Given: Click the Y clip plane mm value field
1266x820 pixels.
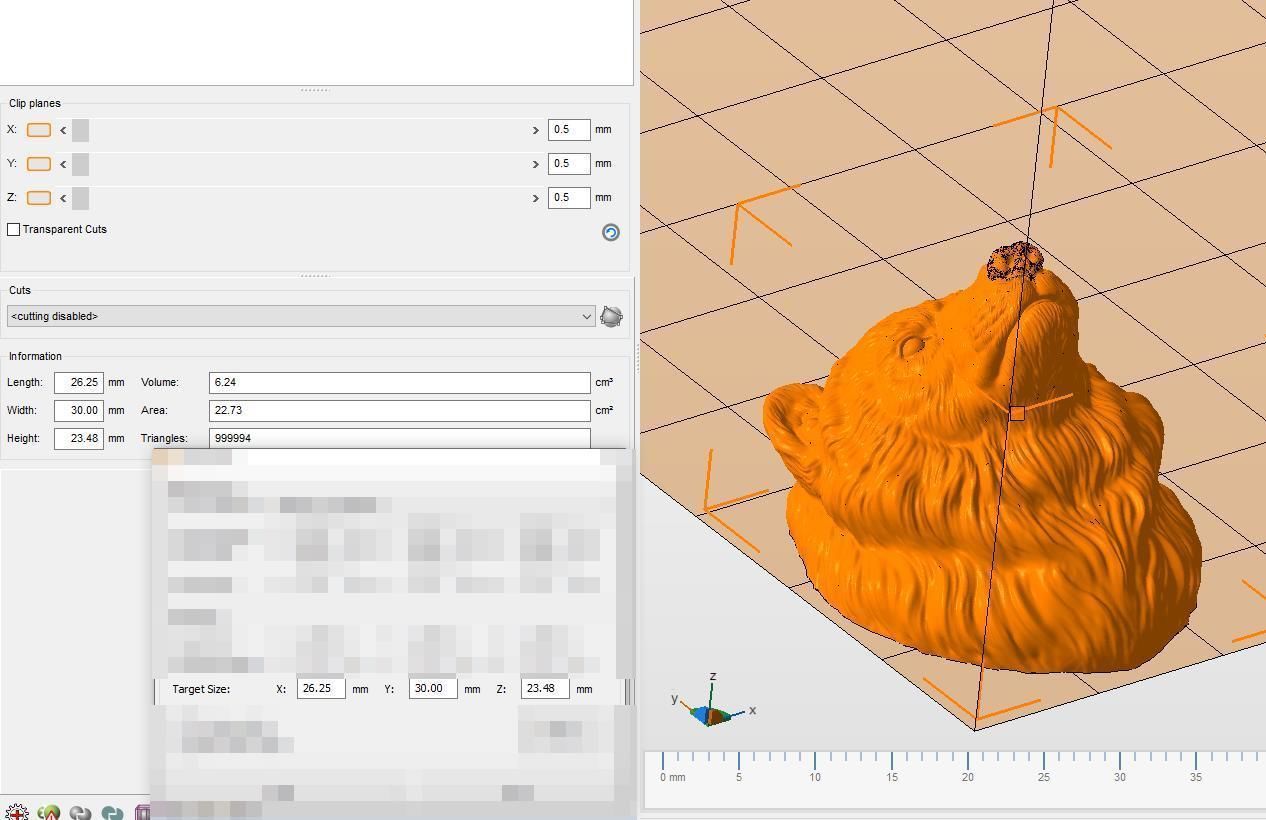Looking at the screenshot, I should click(569, 164).
